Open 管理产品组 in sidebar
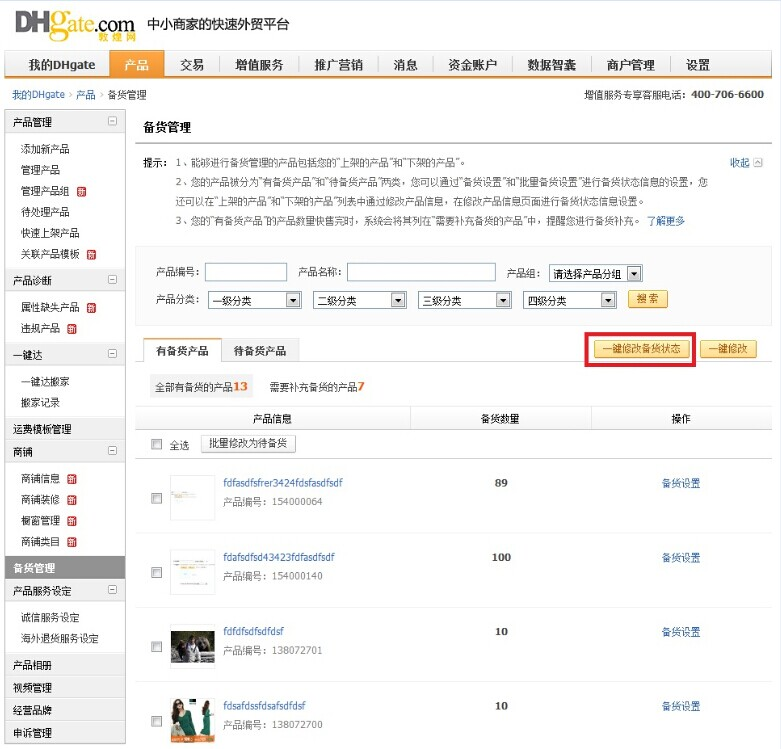 coord(45,191)
